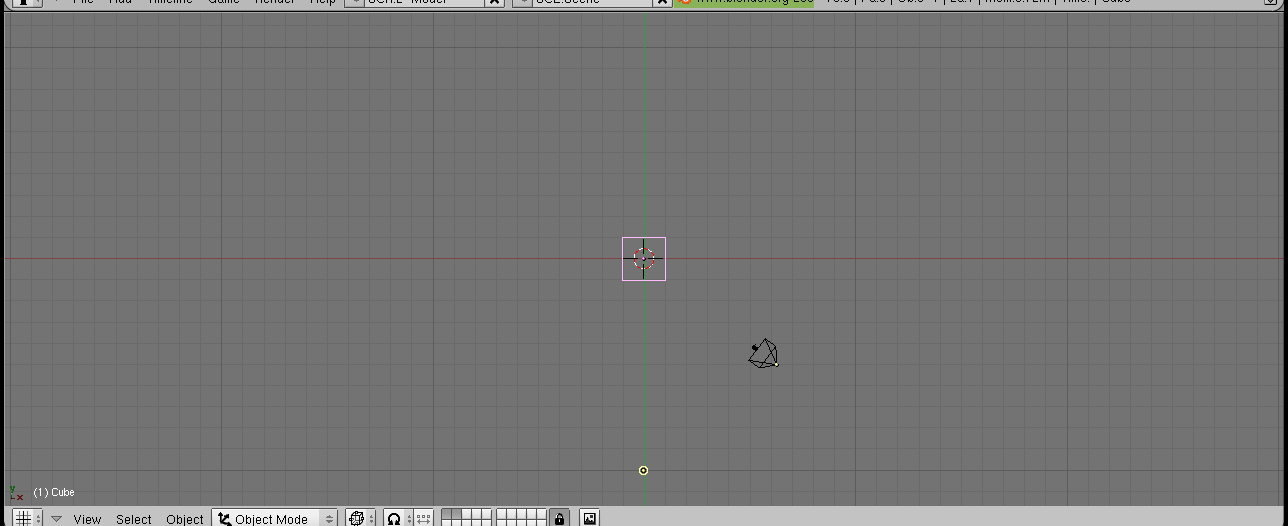Click the render this view image icon

590,518
